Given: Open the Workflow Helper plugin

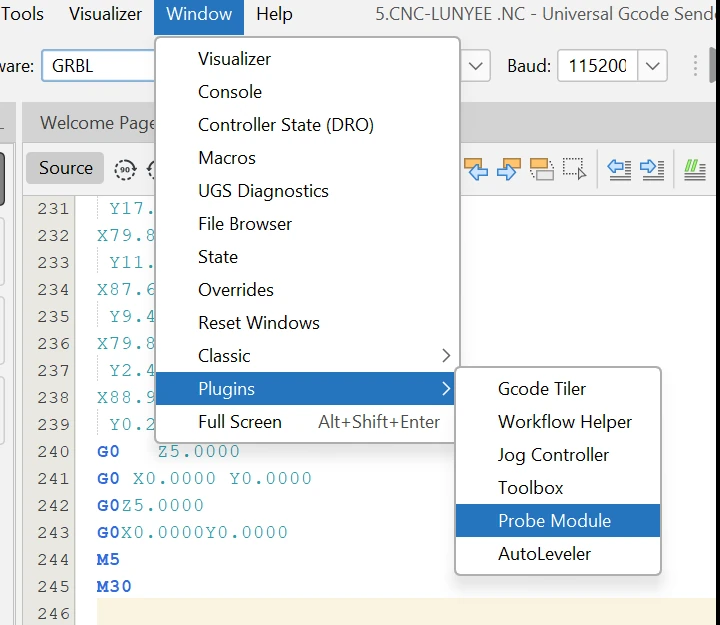Looking at the screenshot, I should click(558, 422).
